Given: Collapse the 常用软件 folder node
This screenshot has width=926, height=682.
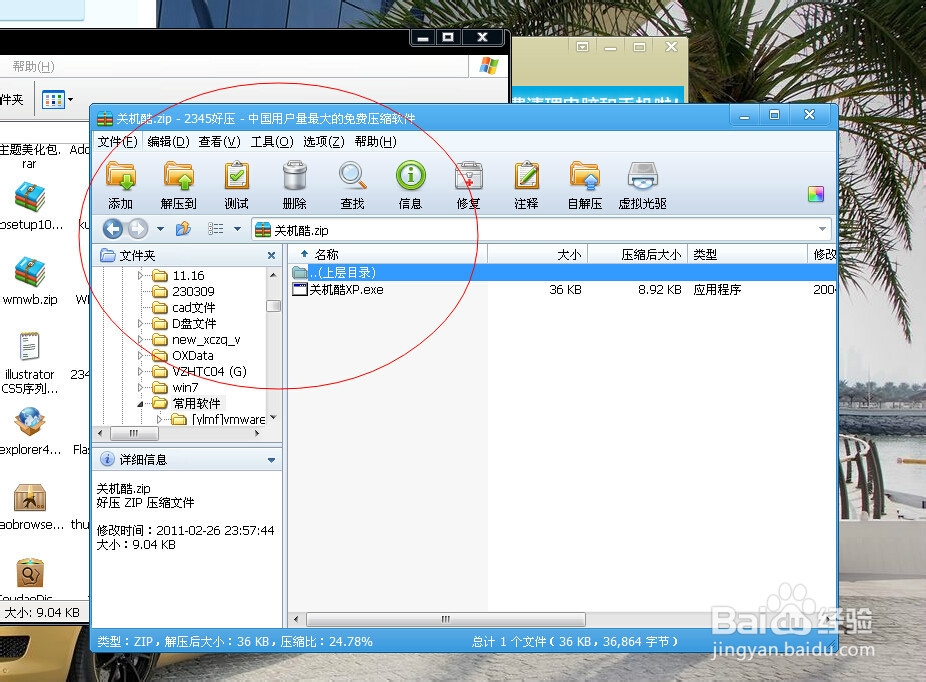Looking at the screenshot, I should pos(140,404).
